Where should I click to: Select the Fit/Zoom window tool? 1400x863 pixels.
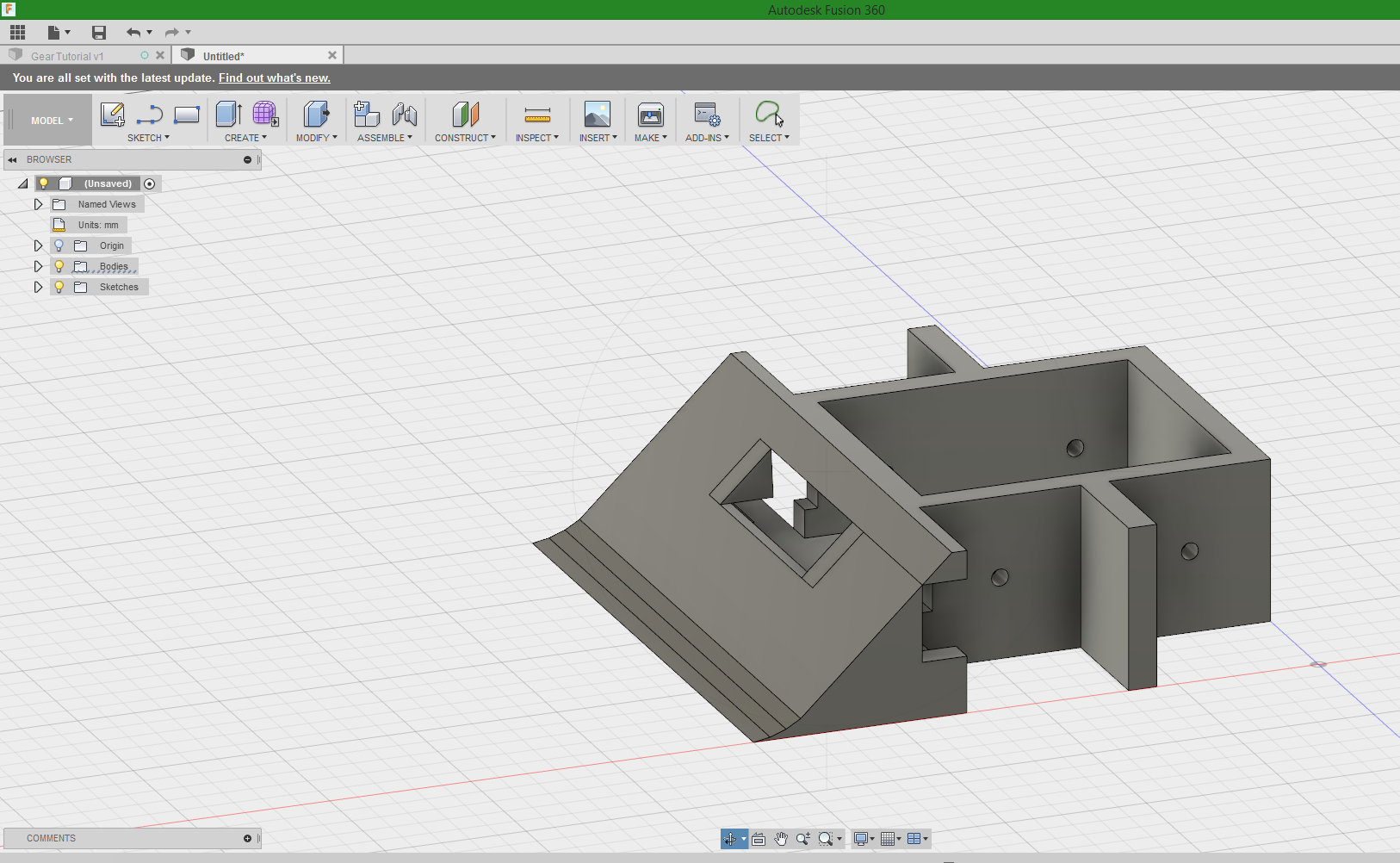pos(827,838)
